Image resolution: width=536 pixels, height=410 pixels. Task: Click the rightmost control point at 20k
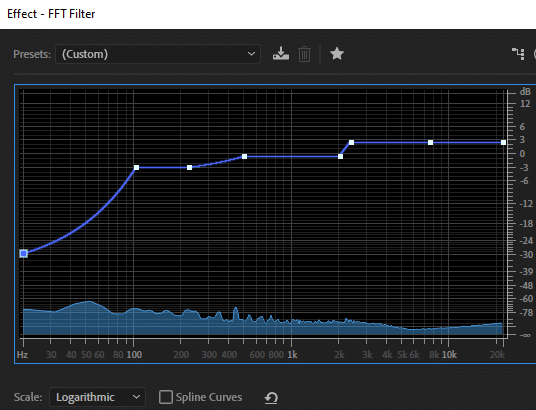pyautogui.click(x=503, y=142)
